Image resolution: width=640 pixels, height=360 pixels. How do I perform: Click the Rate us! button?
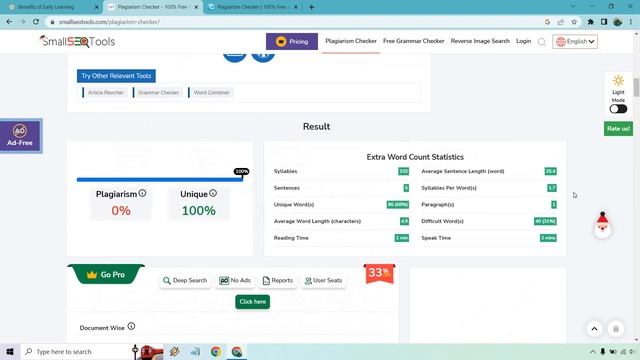pyautogui.click(x=618, y=129)
